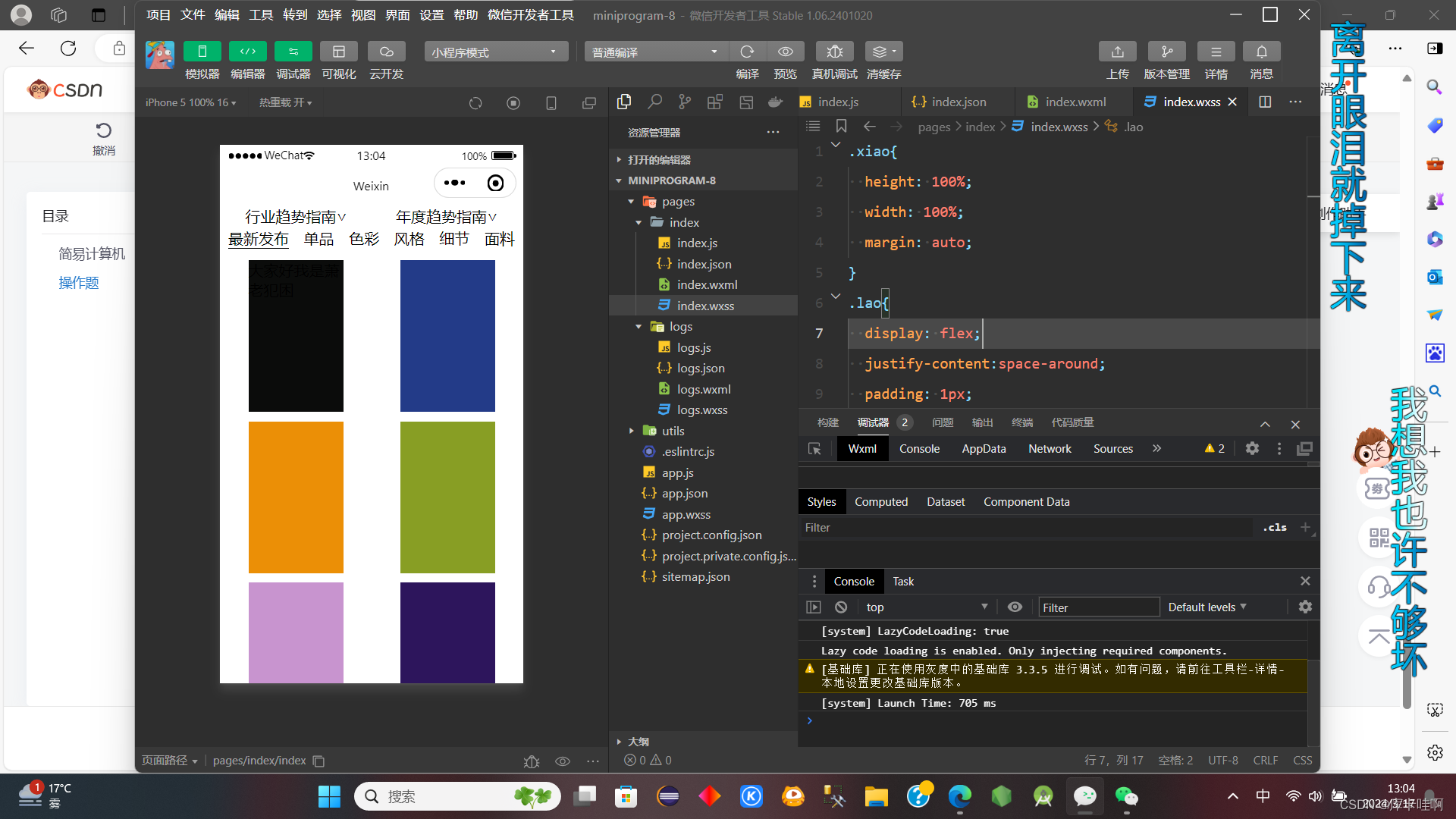Click the upload icon
1456x819 pixels.
(x=1117, y=52)
